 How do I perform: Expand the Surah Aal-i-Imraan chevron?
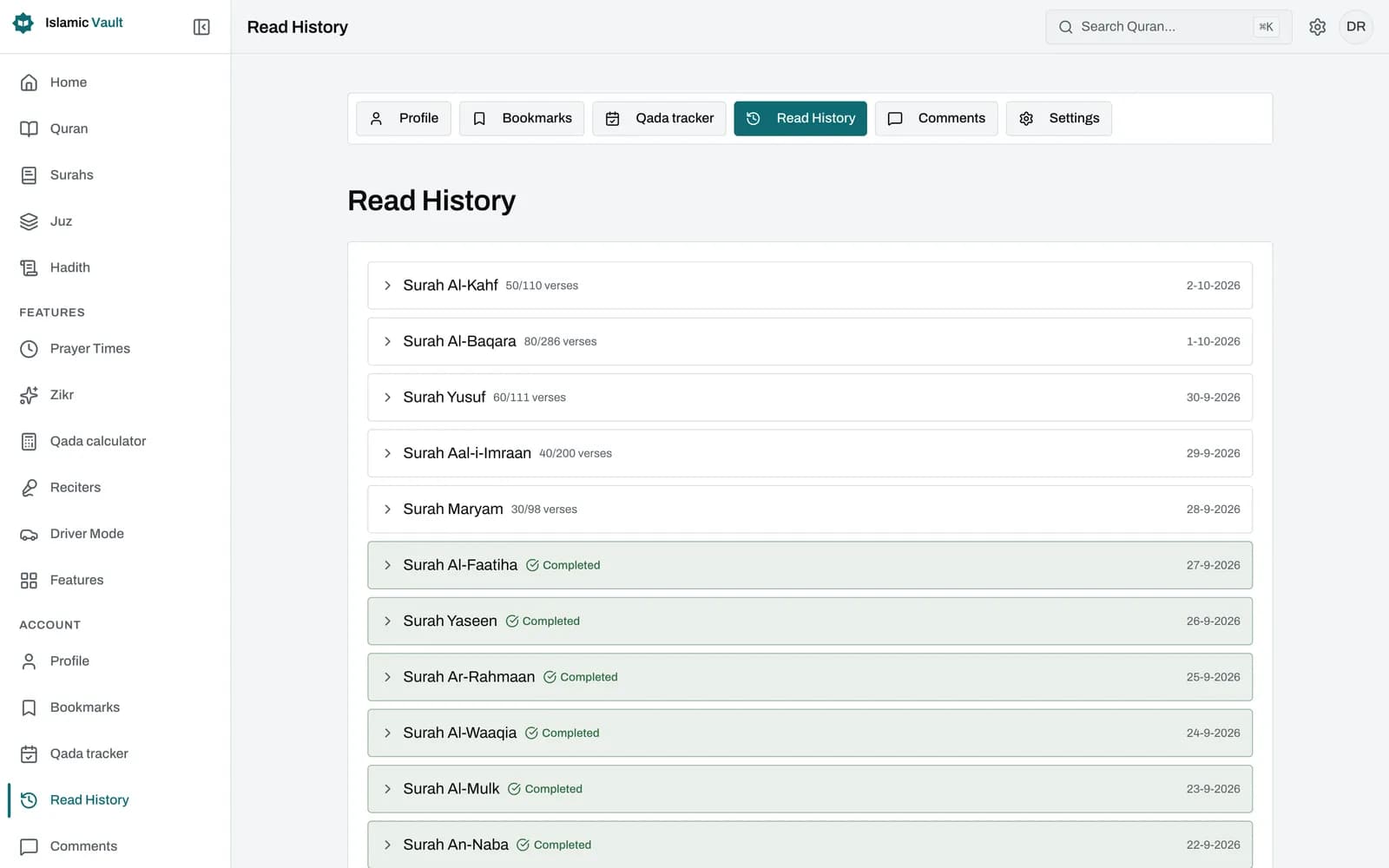click(387, 453)
